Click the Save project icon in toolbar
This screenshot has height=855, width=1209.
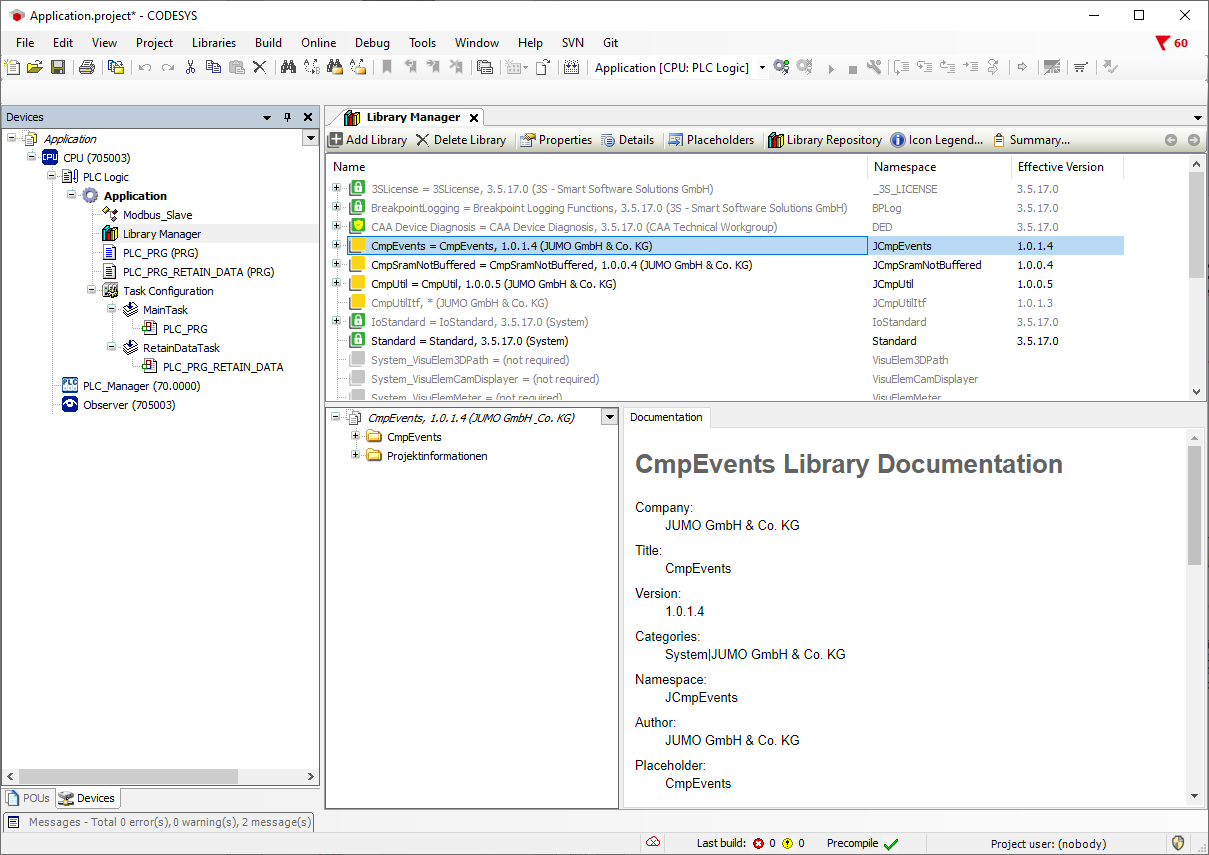point(58,67)
